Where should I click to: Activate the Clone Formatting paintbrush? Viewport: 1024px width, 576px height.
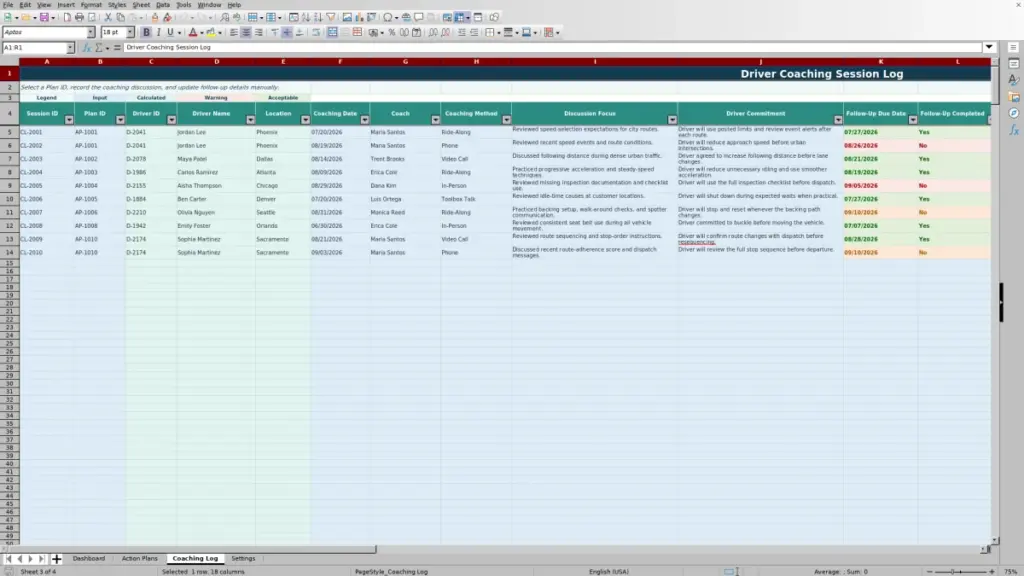tap(155, 17)
